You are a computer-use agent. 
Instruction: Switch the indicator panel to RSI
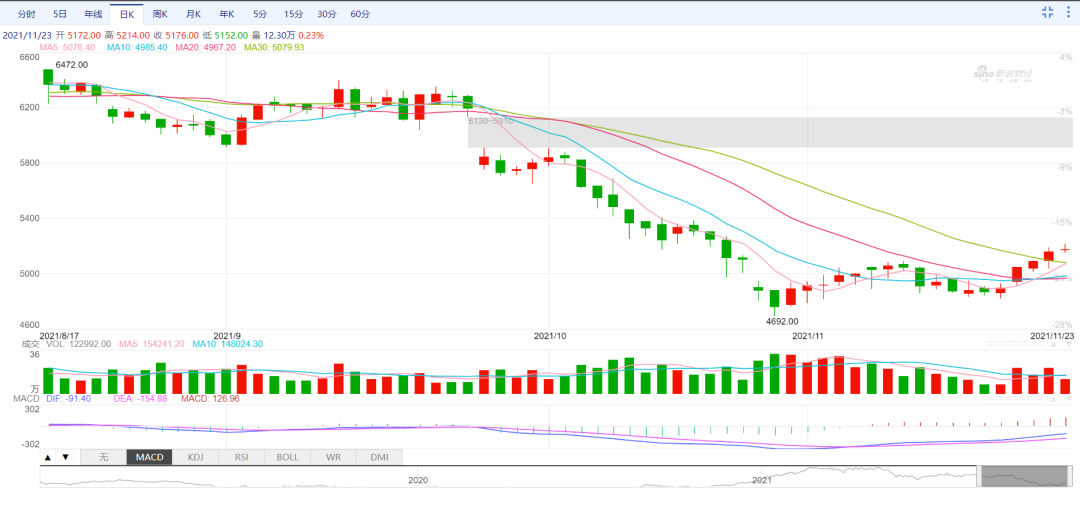point(241,457)
